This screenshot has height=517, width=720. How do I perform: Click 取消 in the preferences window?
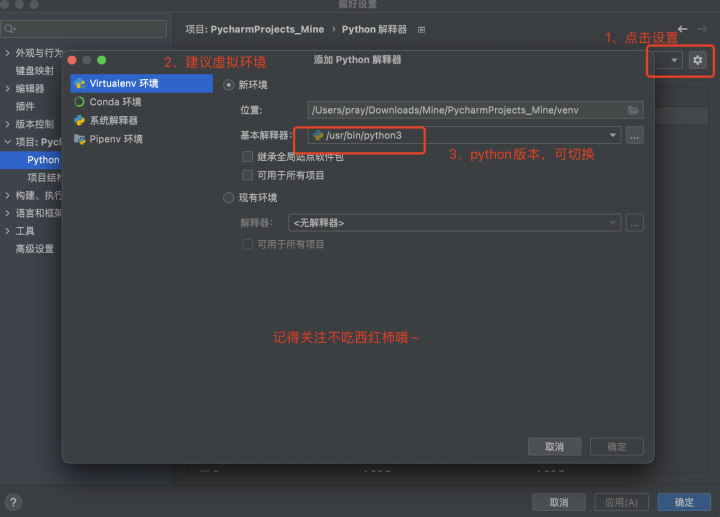click(559, 502)
